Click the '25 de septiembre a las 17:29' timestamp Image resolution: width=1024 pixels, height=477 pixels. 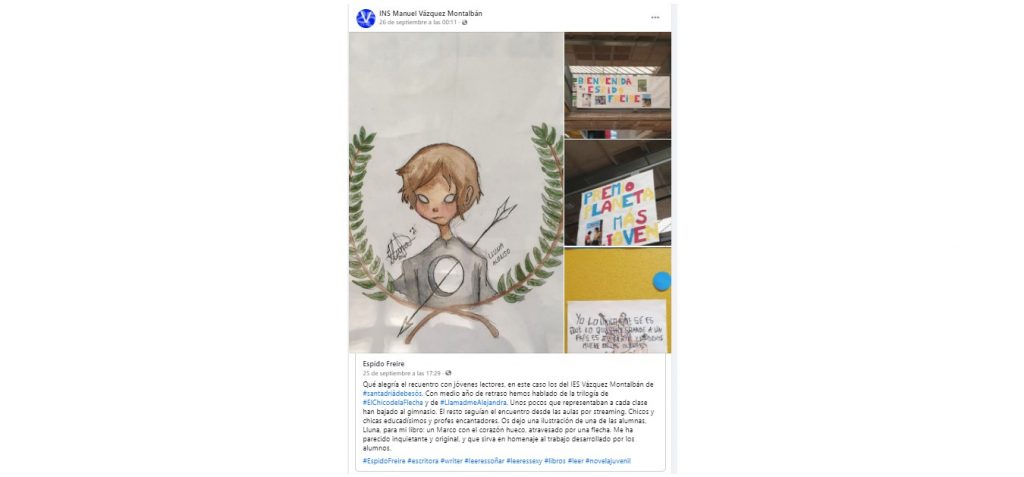point(402,373)
